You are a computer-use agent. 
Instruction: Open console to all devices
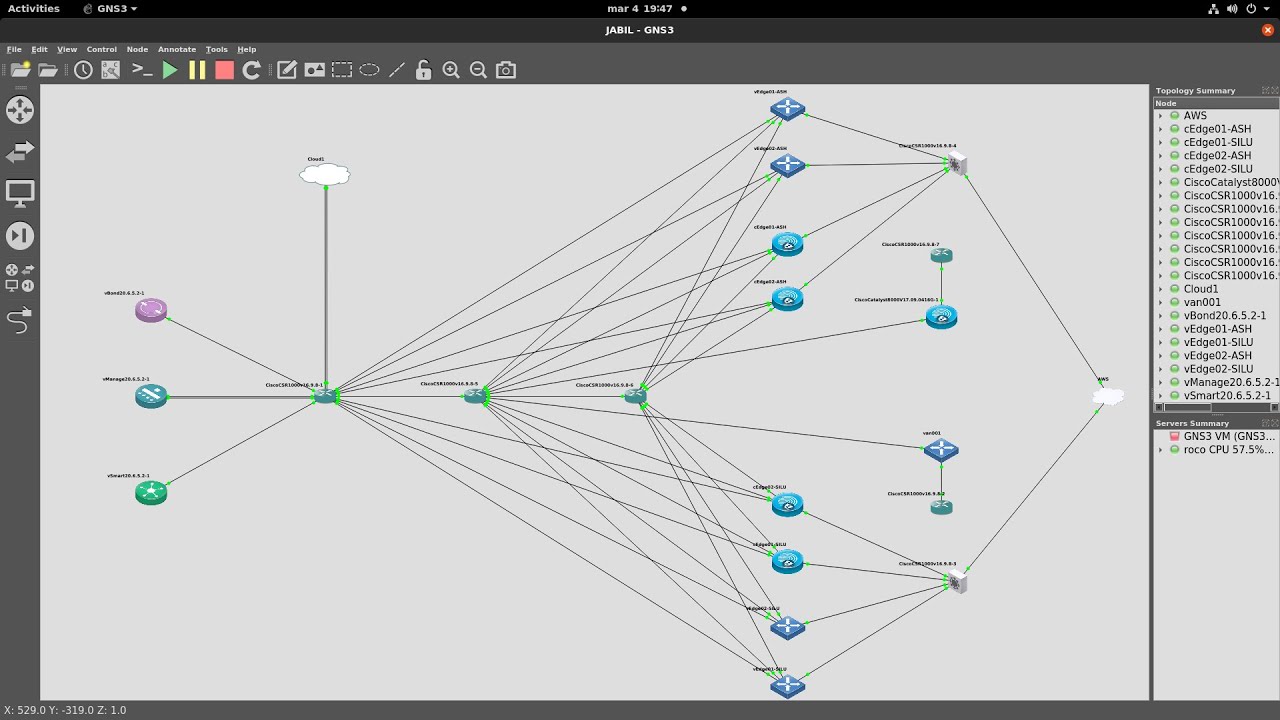tap(142, 70)
